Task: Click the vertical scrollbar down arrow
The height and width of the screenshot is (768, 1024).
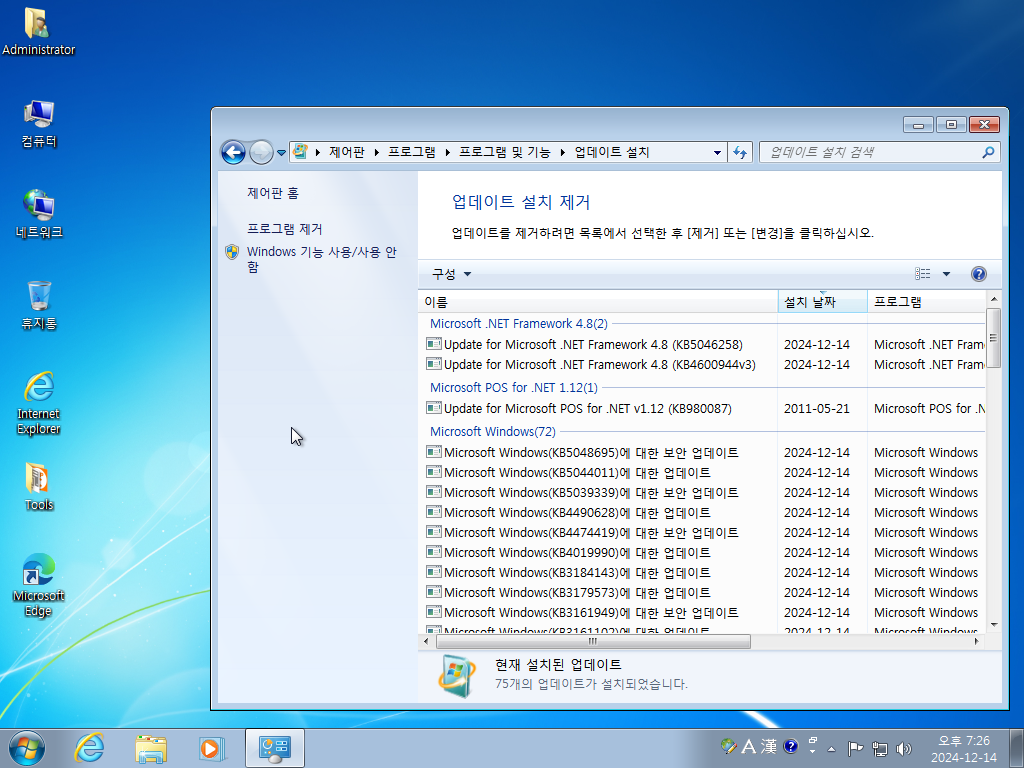Action: (993, 625)
